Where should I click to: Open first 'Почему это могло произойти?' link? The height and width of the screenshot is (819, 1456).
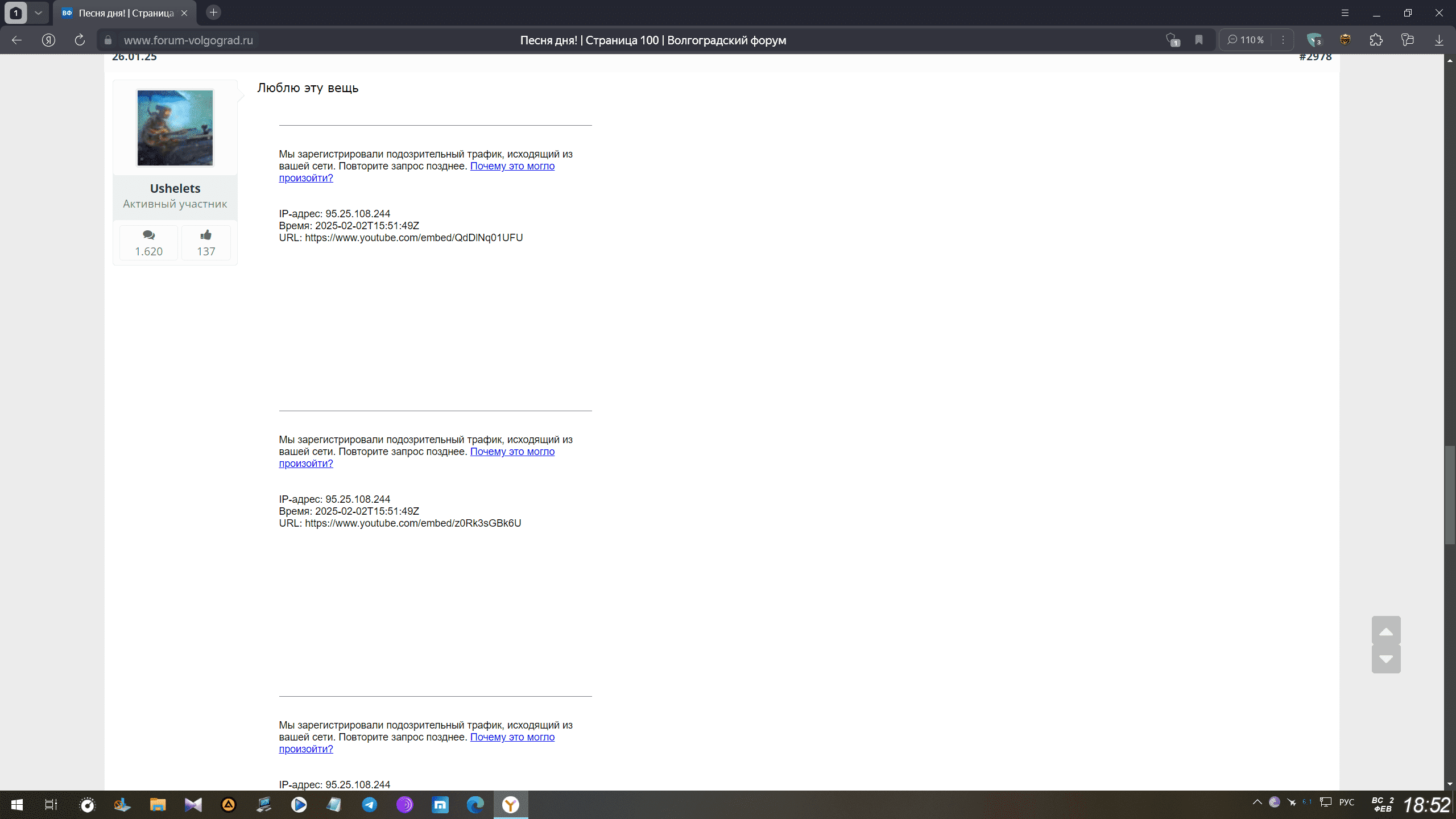point(512,166)
